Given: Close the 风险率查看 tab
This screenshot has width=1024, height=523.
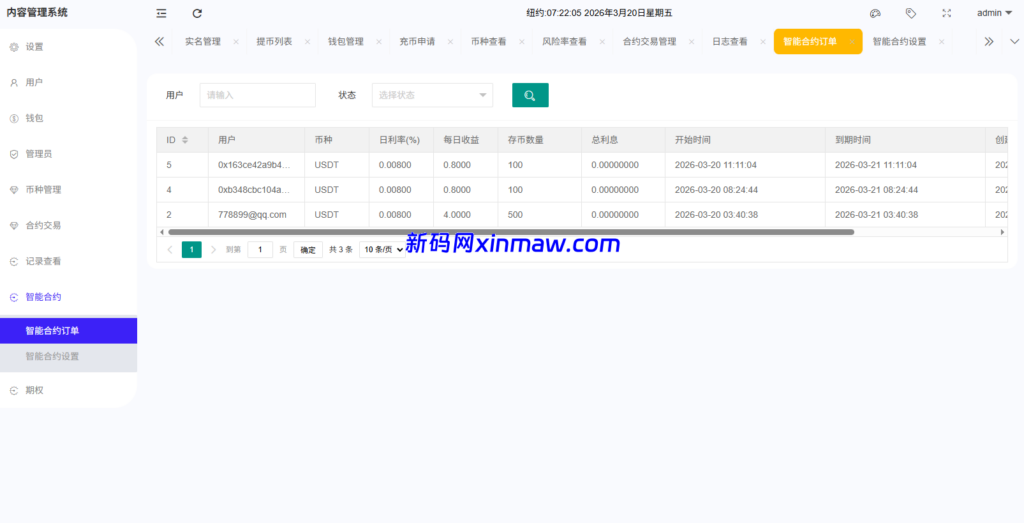Looking at the screenshot, I should tap(601, 42).
